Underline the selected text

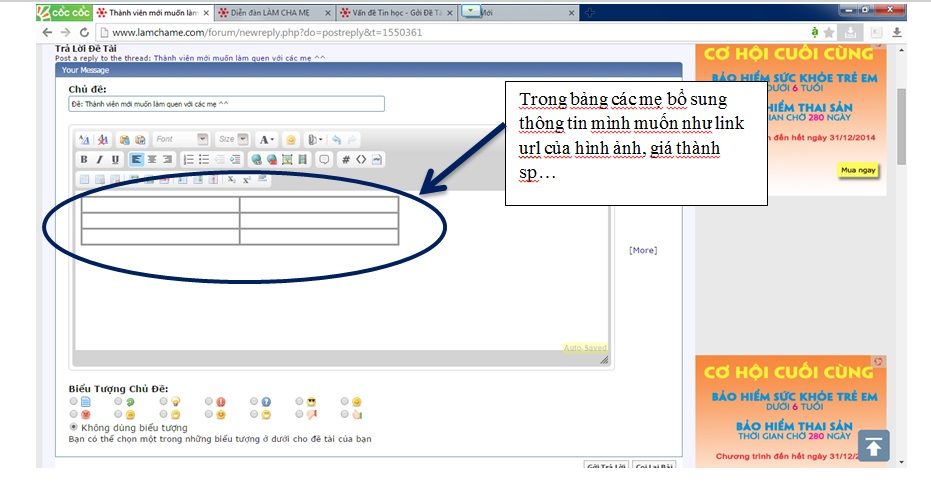point(115,159)
